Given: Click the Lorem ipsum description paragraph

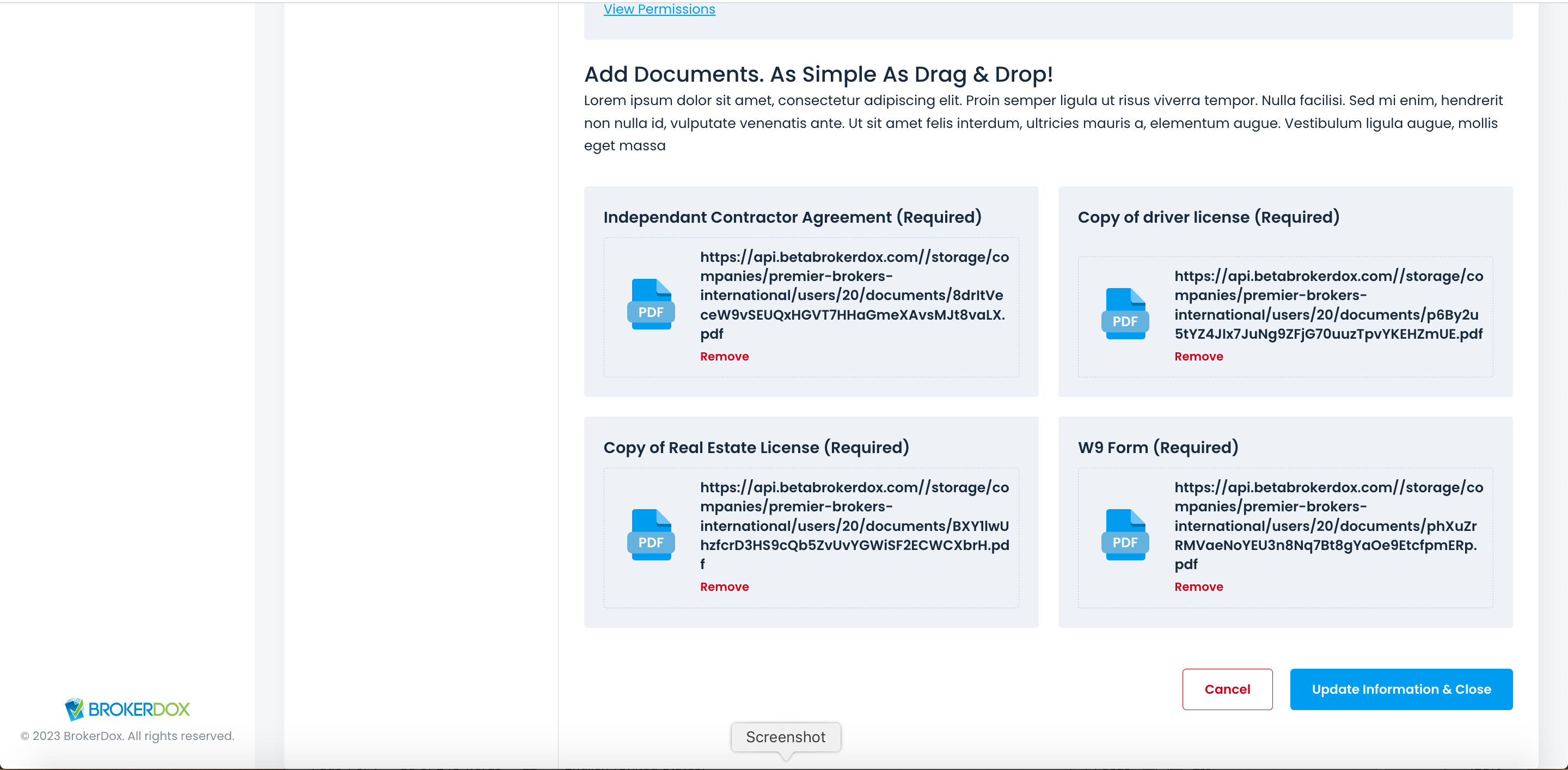Looking at the screenshot, I should point(1043,123).
